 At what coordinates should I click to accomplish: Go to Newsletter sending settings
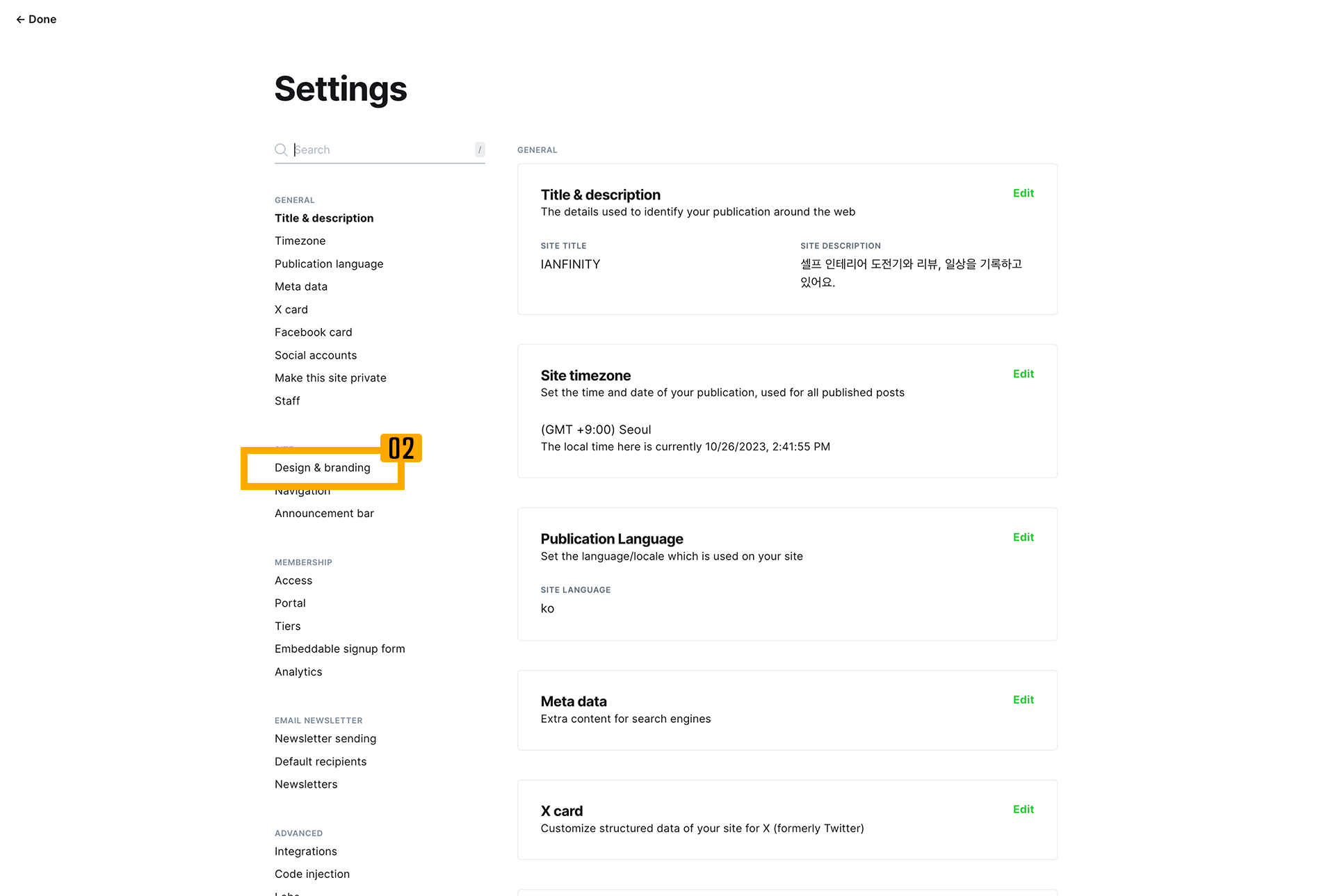[325, 739]
